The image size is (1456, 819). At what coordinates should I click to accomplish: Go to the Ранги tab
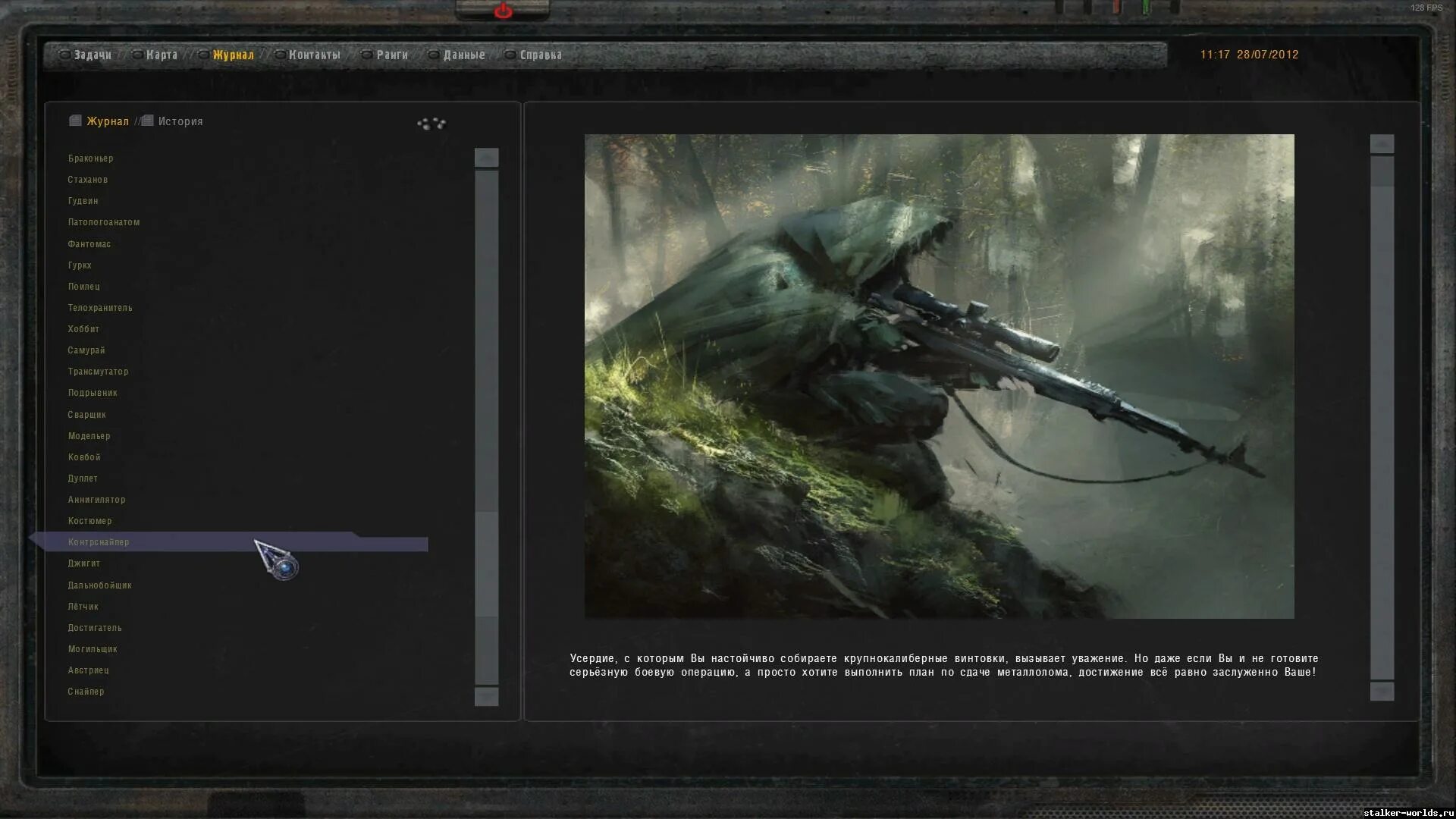tap(392, 55)
